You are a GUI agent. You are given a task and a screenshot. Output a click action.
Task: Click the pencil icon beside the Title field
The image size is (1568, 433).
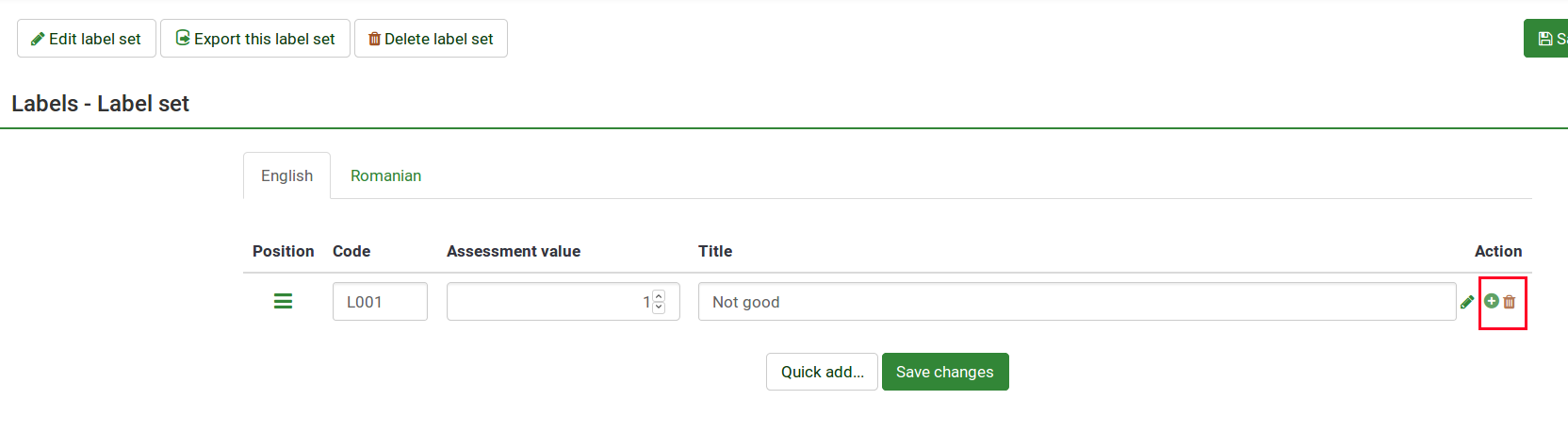tap(1467, 302)
